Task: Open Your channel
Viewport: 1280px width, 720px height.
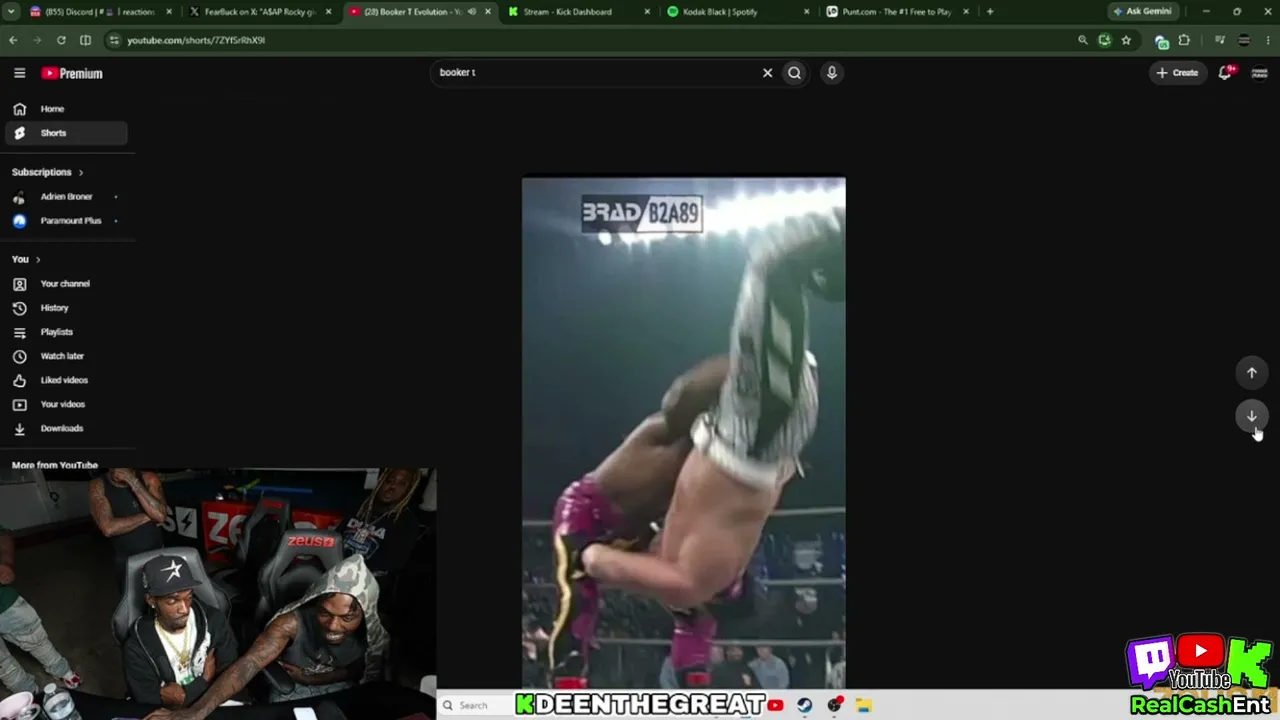Action: [x=66, y=284]
